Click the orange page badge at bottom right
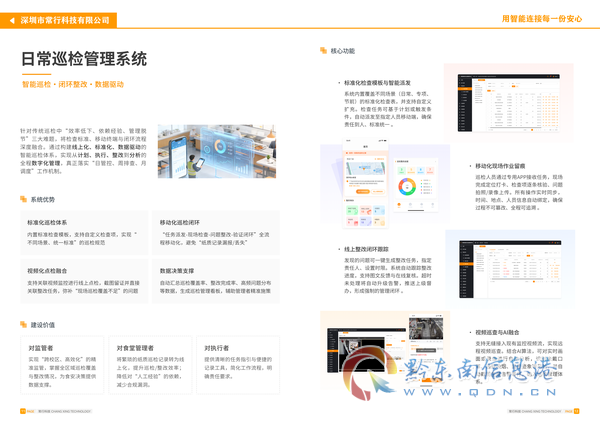 [576, 411]
